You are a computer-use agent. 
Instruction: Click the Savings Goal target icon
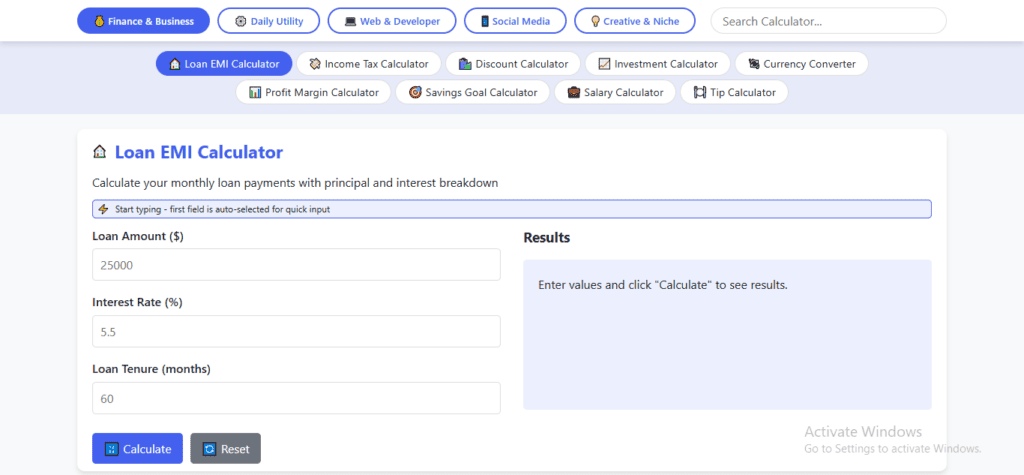(415, 92)
